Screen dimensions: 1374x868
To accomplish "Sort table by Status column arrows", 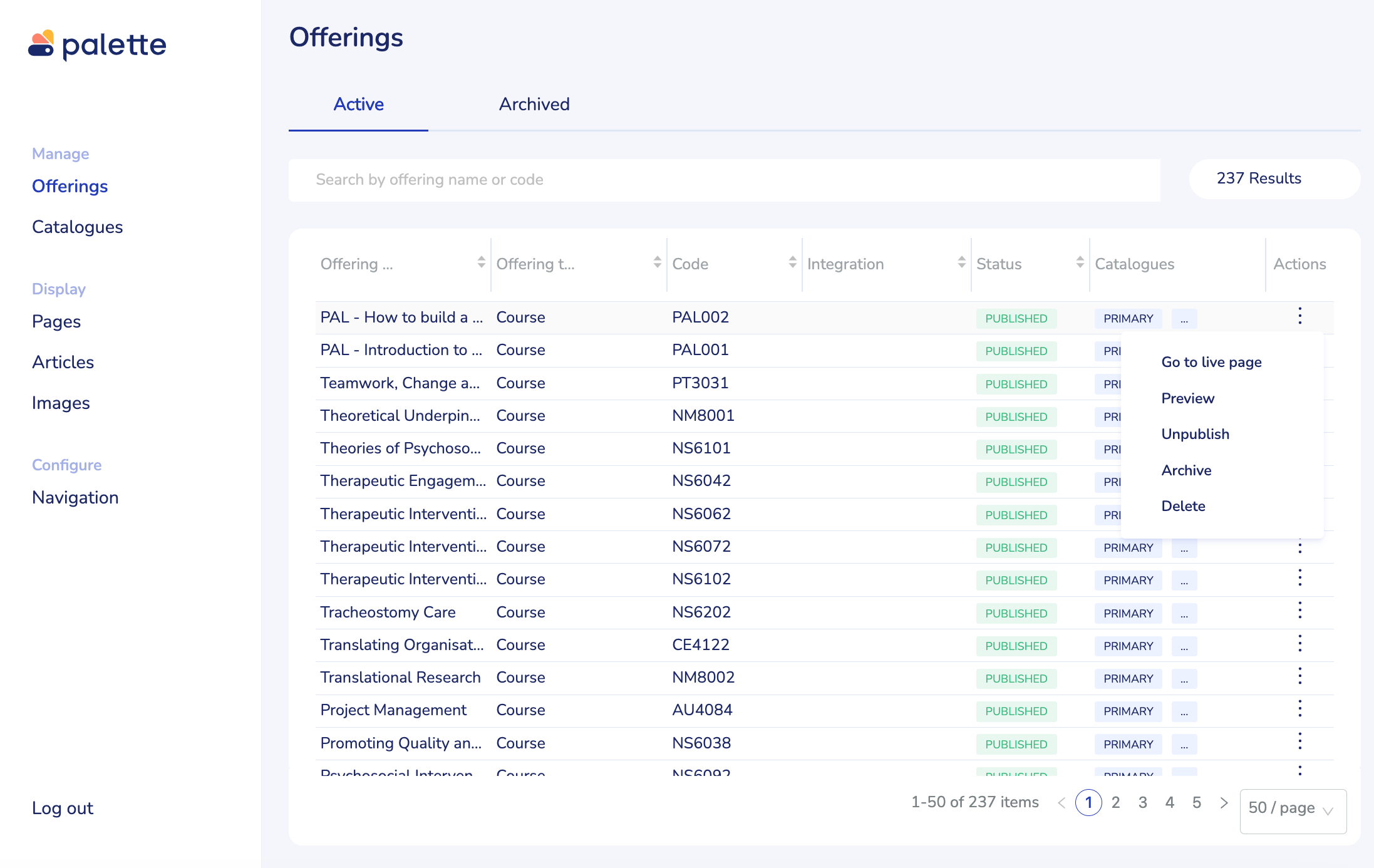I will click(x=1080, y=262).
